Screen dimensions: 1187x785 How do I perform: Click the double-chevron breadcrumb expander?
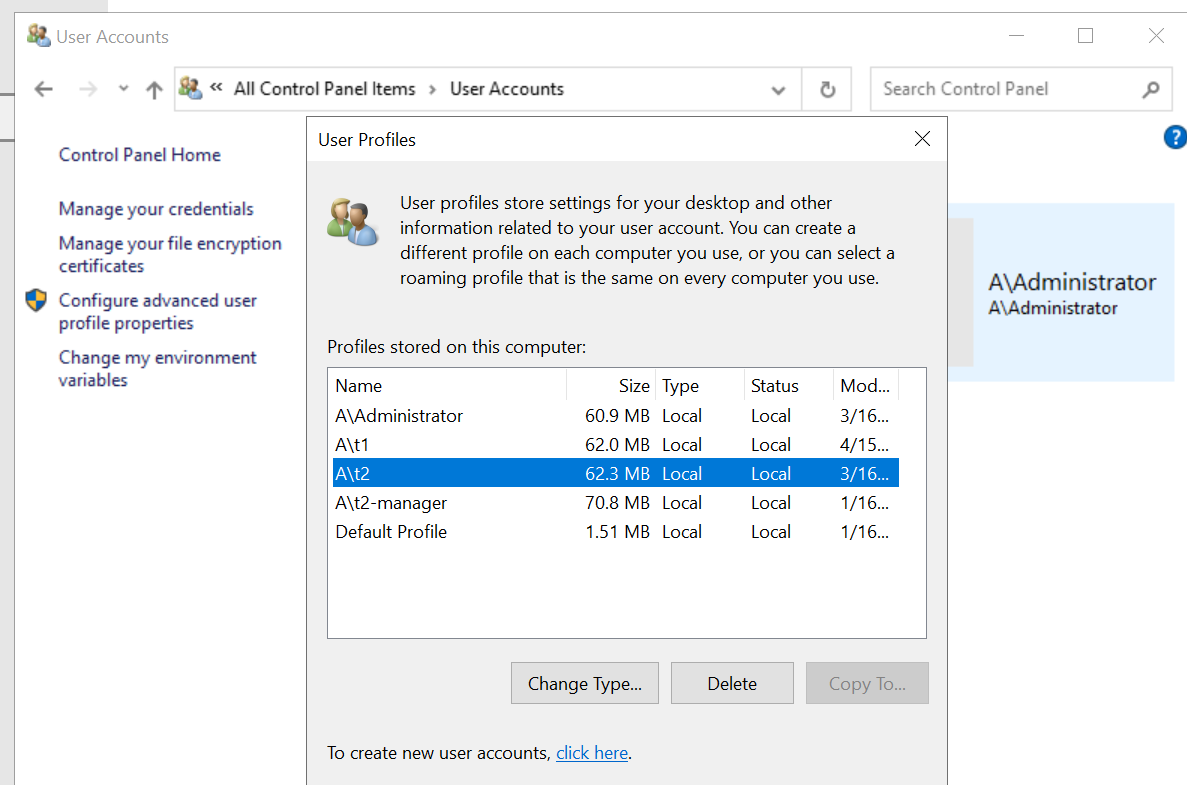[214, 88]
